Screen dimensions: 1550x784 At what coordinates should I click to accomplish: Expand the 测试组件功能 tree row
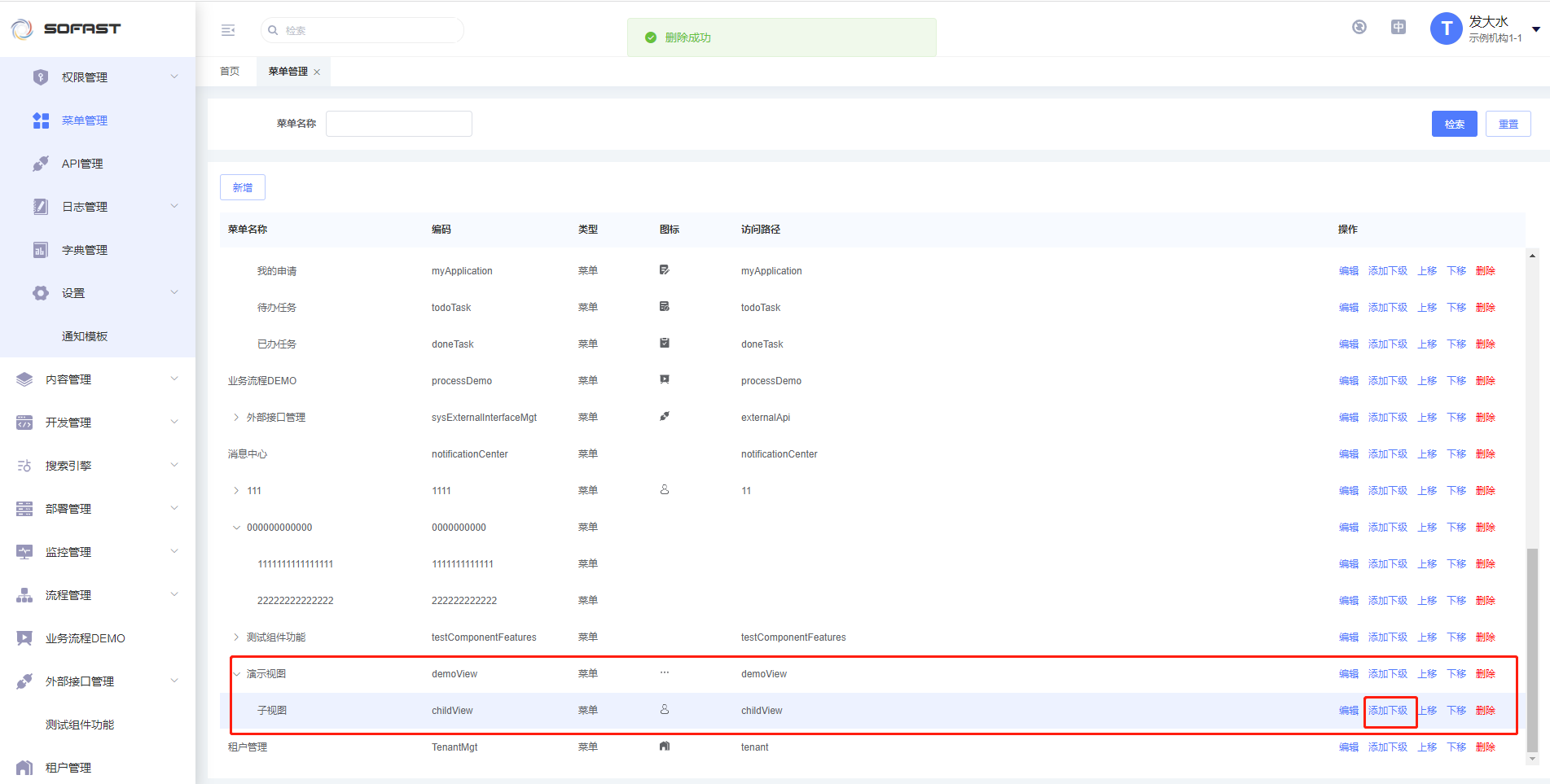click(236, 637)
